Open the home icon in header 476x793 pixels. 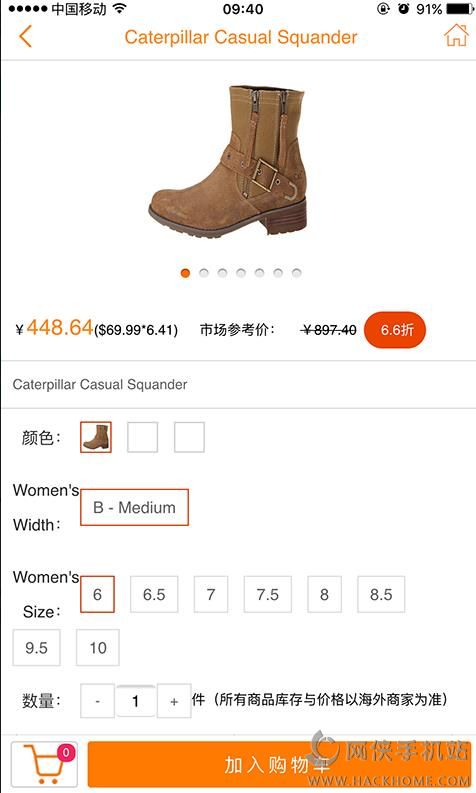[456, 35]
